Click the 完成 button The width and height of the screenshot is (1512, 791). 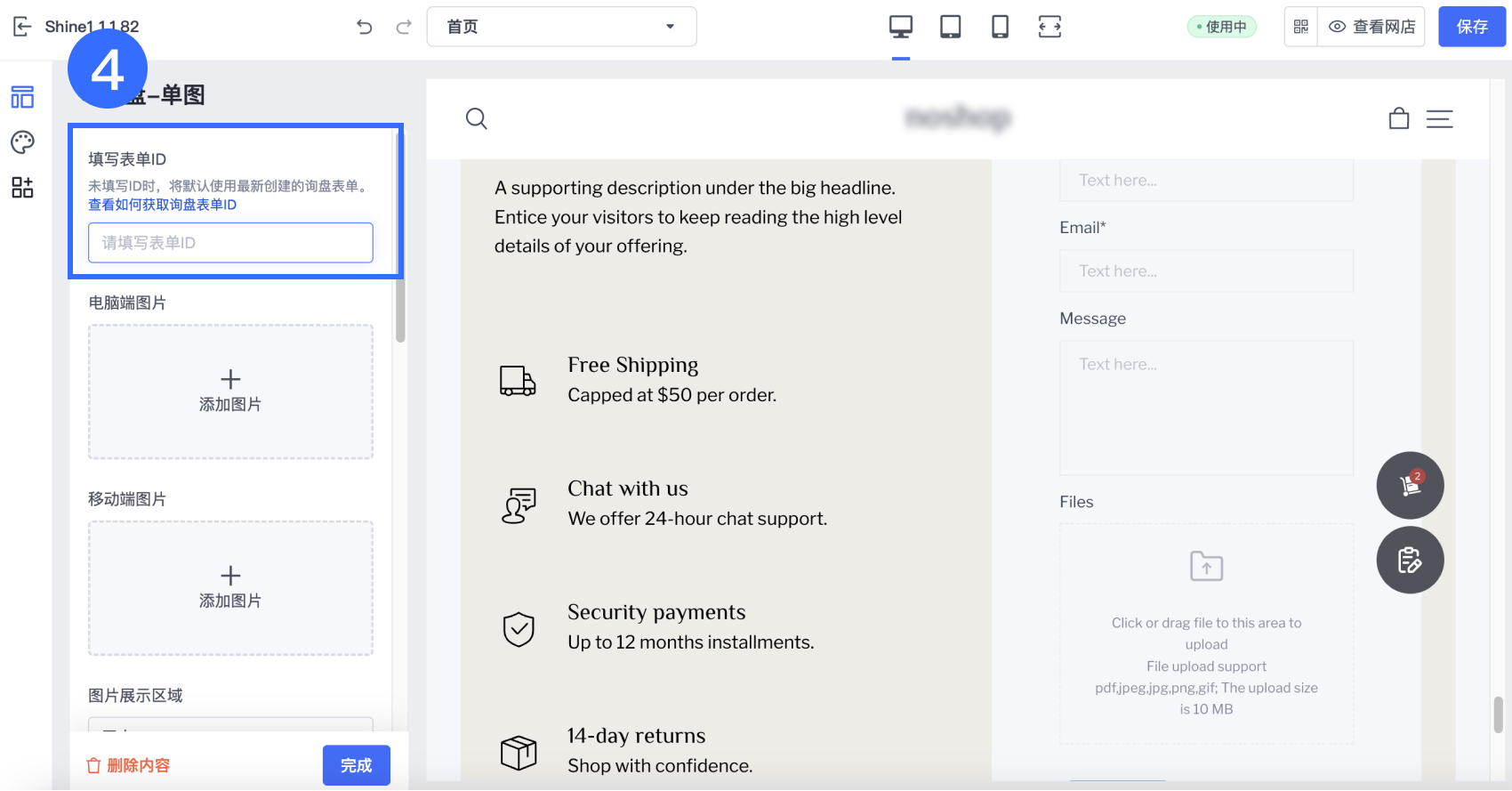357,765
